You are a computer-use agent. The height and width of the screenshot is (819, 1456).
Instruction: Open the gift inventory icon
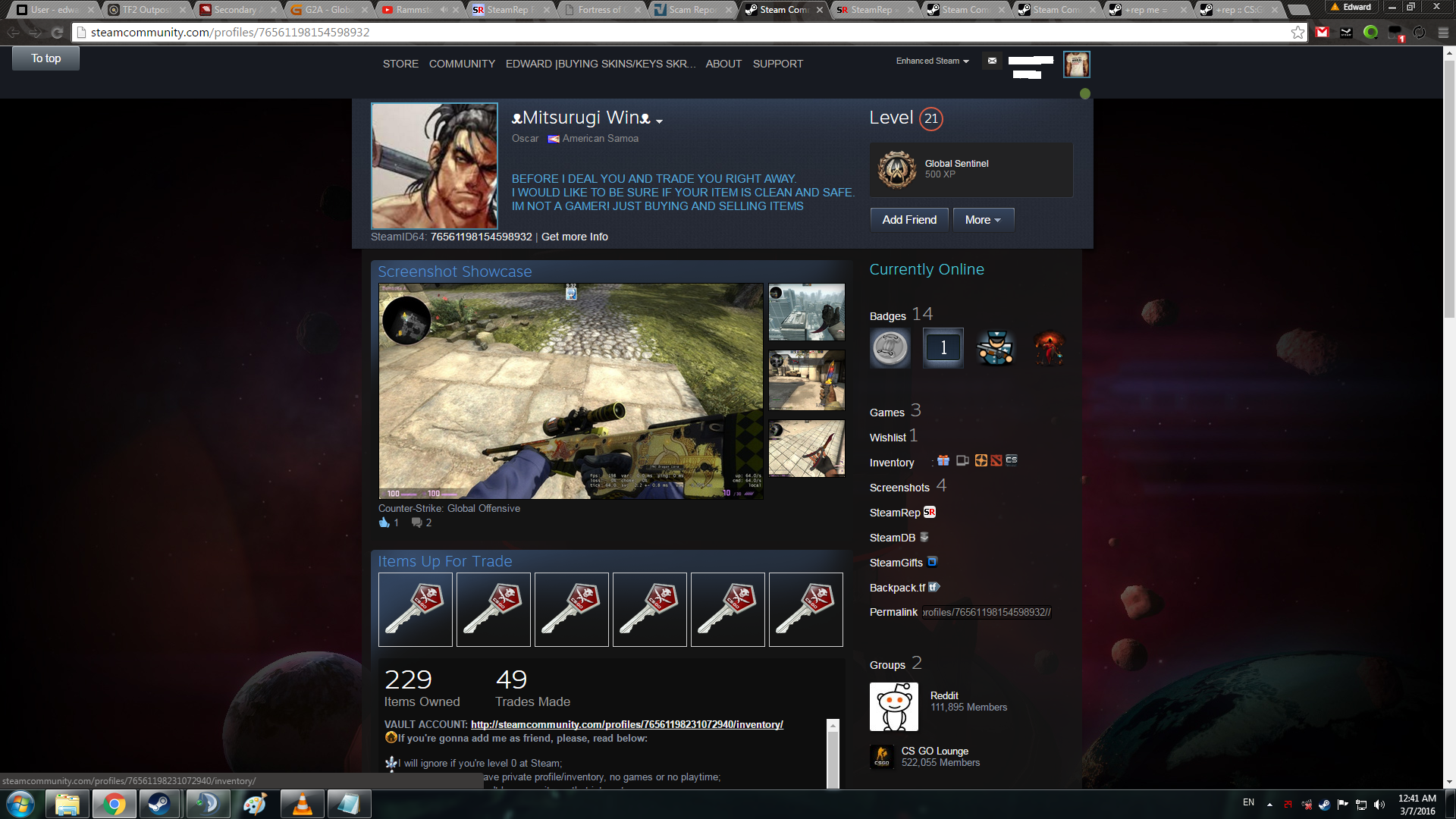[943, 461]
